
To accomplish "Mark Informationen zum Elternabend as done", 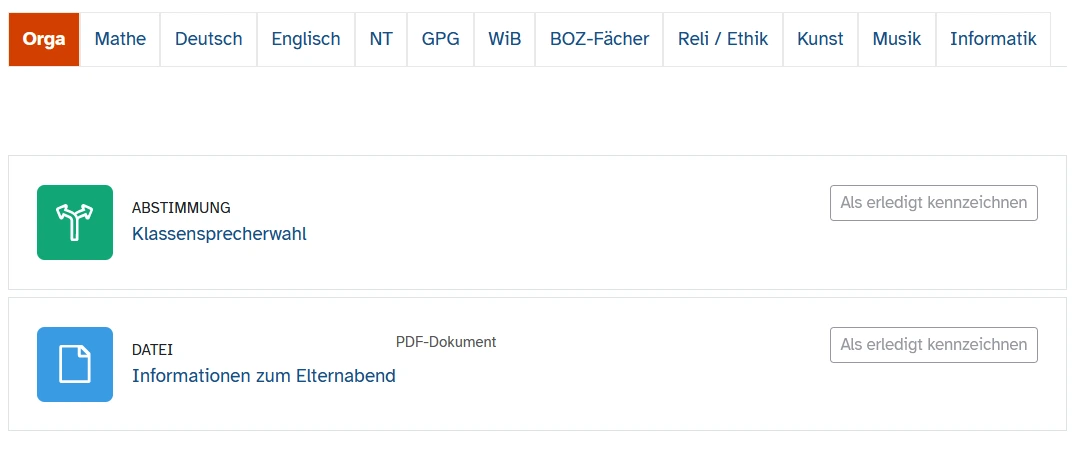I will pyautogui.click(x=933, y=345).
